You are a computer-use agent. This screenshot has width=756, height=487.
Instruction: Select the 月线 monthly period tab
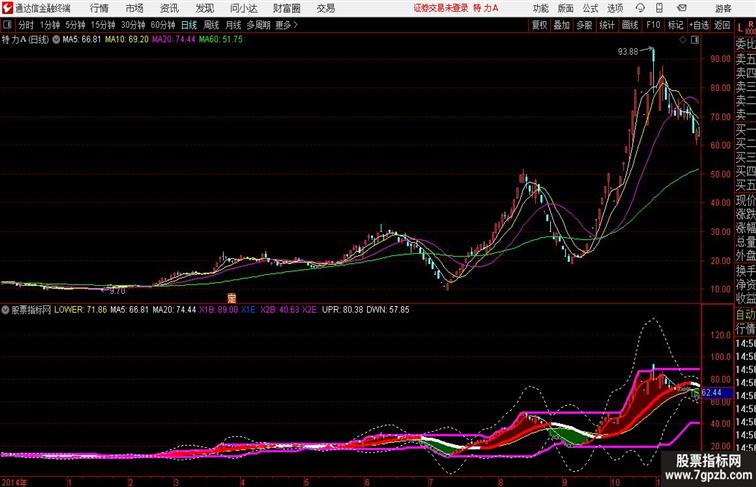233,25
